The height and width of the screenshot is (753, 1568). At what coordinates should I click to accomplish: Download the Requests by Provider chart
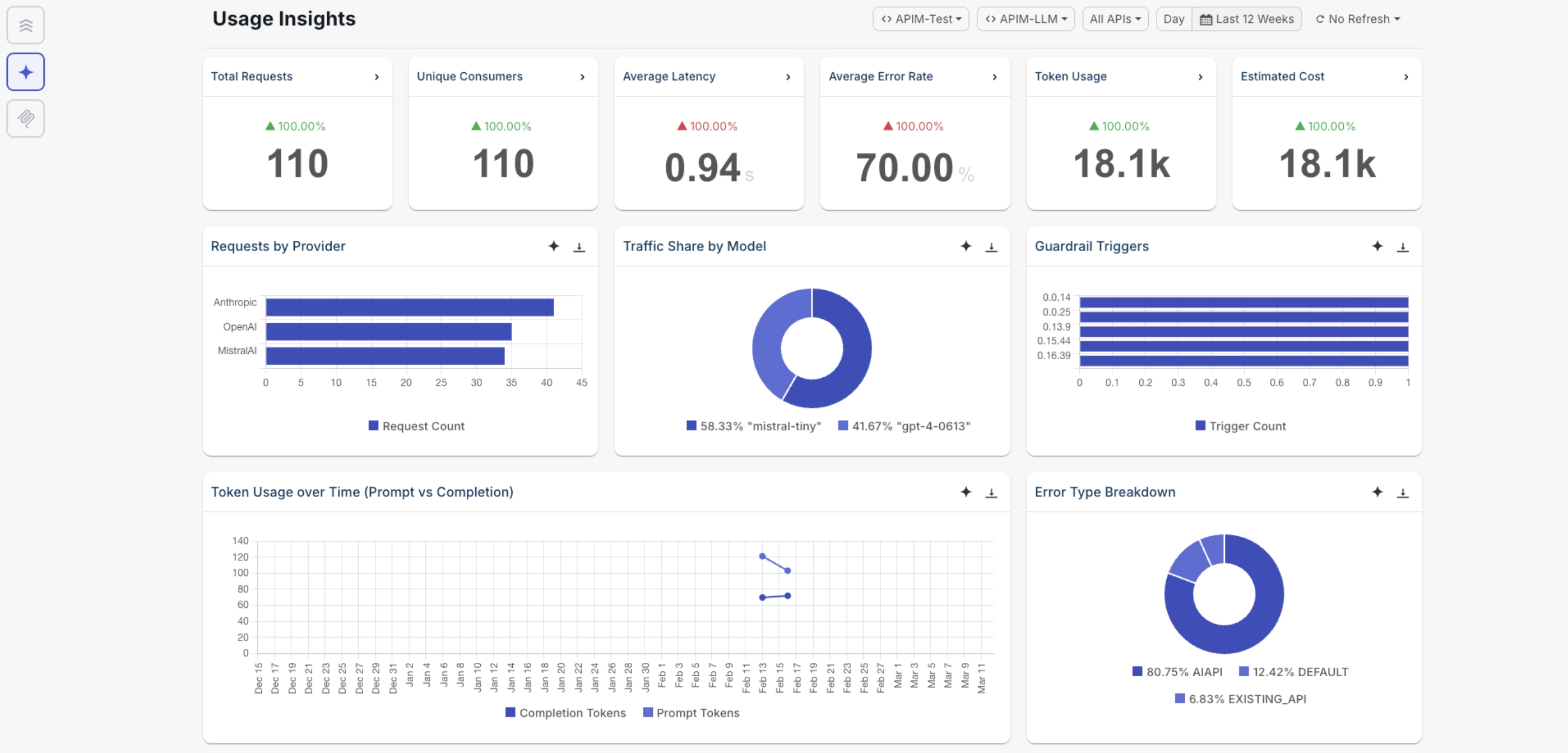(579, 247)
